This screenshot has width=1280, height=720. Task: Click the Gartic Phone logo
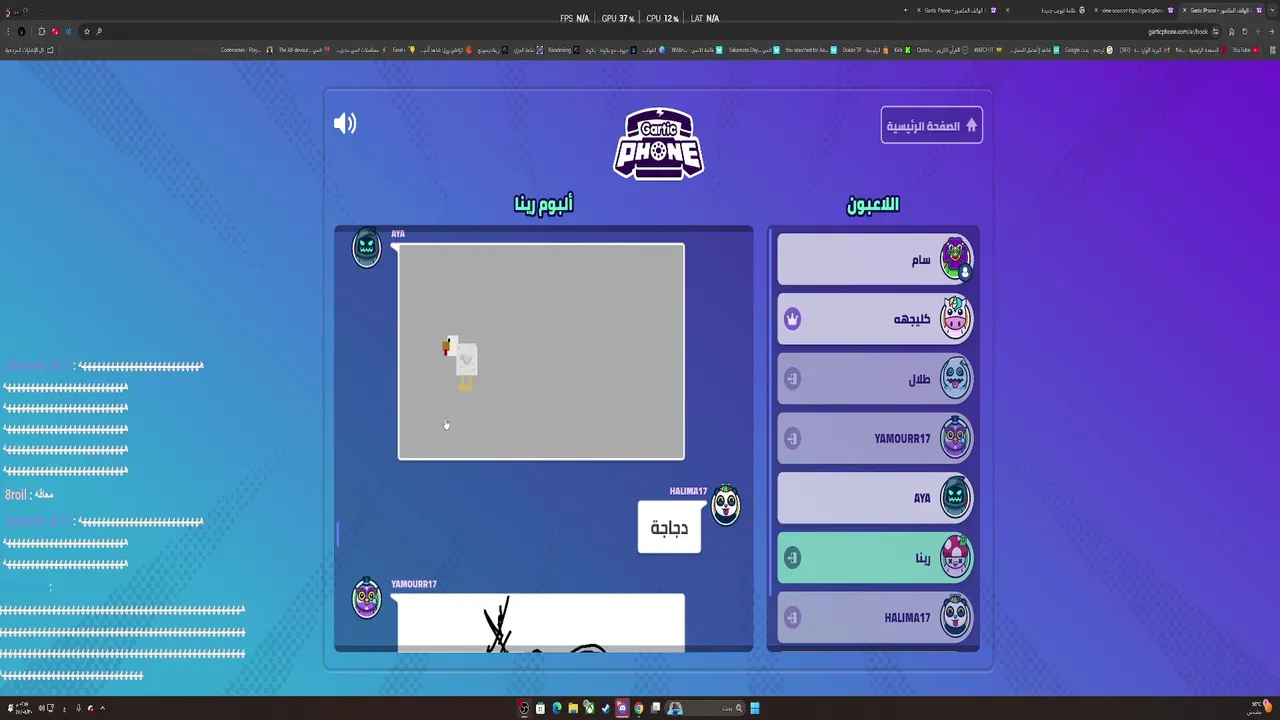click(658, 144)
